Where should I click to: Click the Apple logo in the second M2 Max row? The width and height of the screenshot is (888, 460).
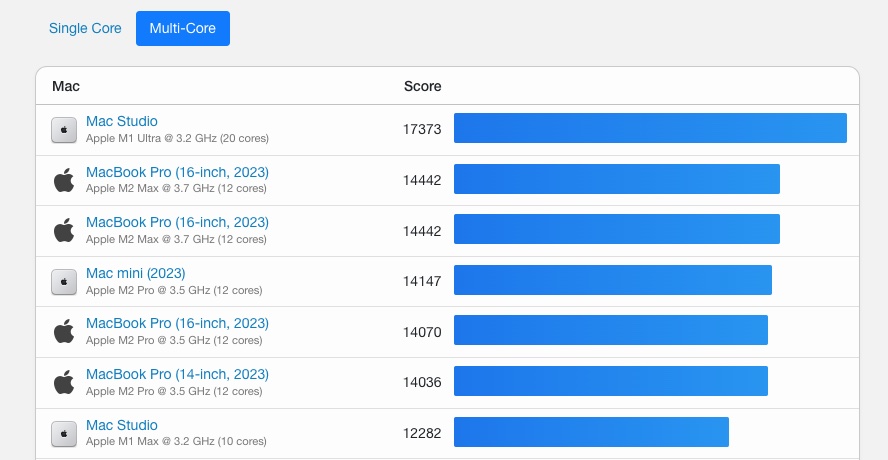point(64,231)
